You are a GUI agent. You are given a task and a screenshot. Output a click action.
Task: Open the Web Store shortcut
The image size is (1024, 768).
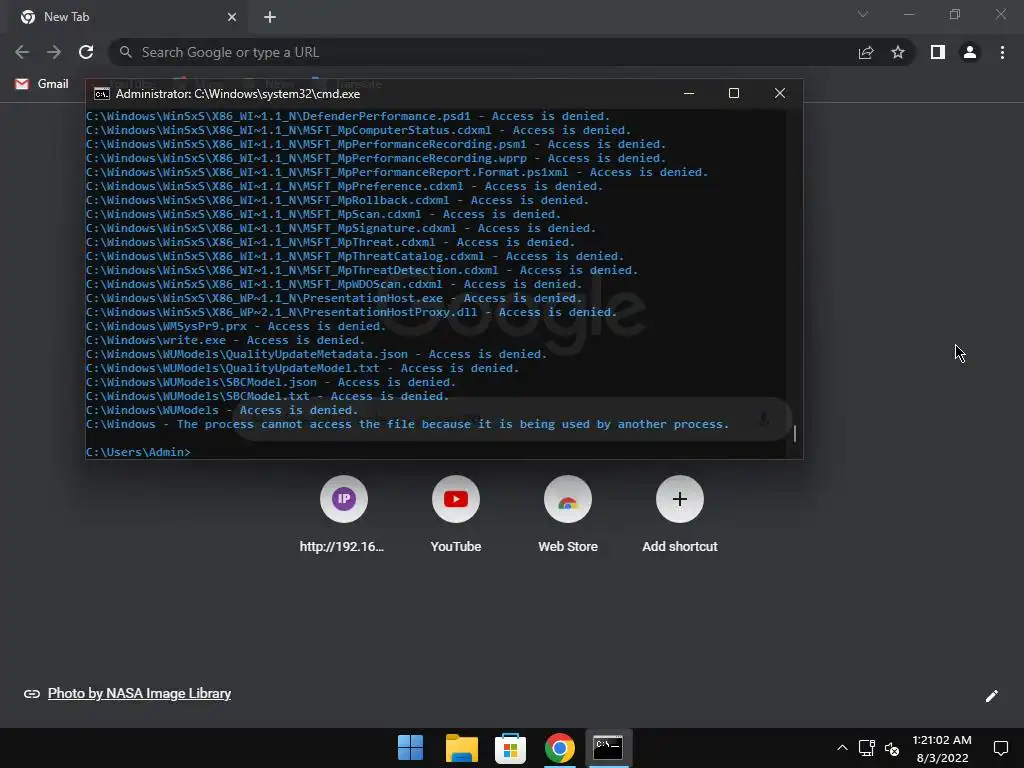click(568, 515)
